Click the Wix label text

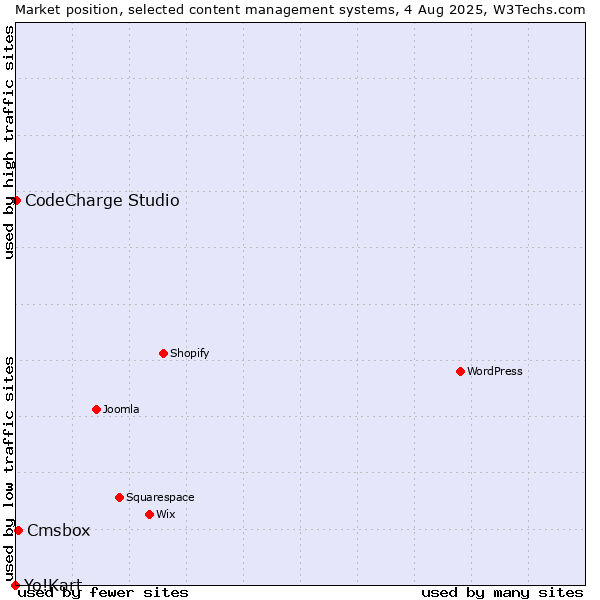pyautogui.click(x=166, y=514)
